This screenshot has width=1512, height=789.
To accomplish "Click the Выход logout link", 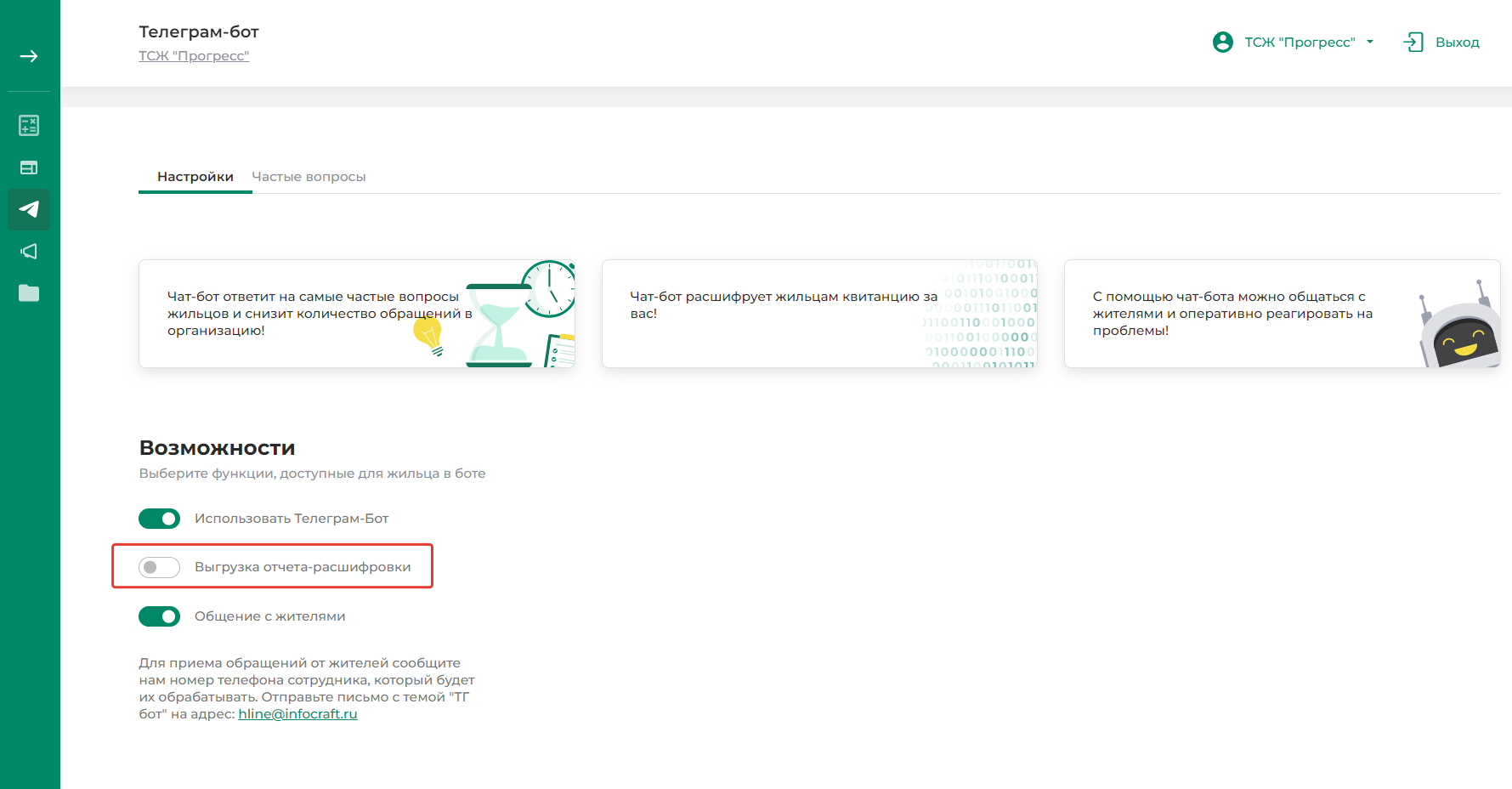I will 1458,43.
